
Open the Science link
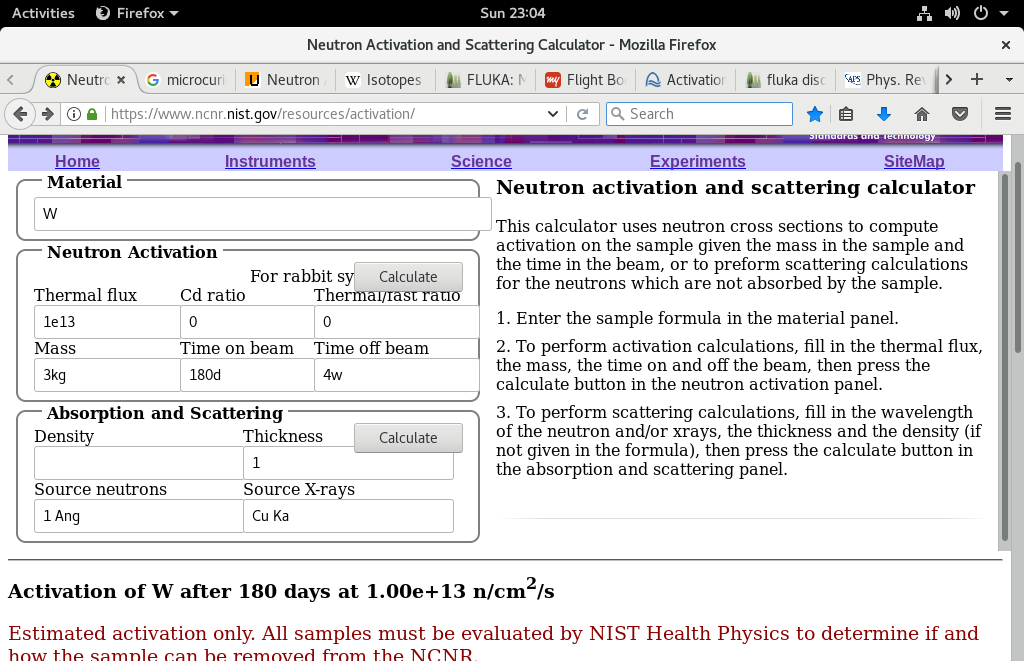[x=481, y=161]
